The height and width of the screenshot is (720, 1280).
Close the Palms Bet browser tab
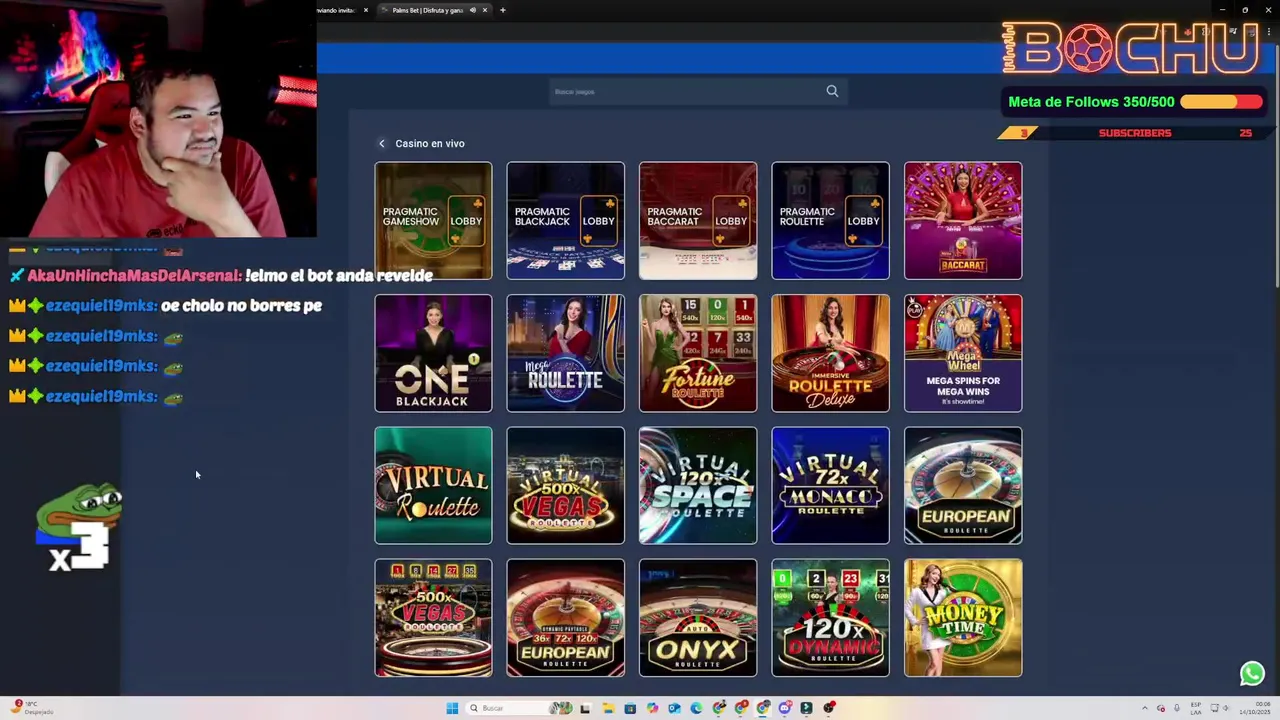[x=485, y=10]
